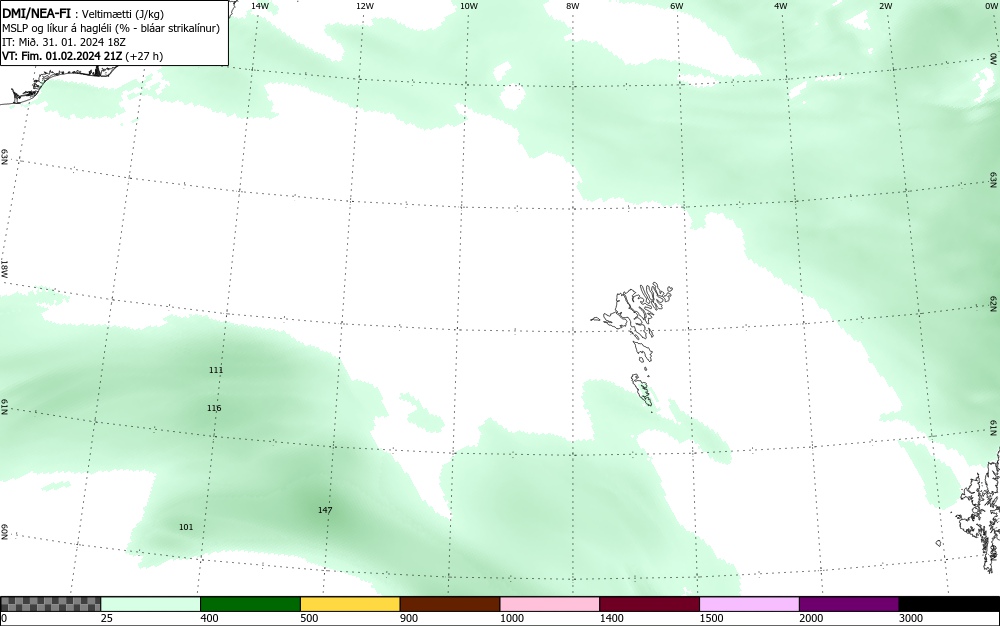Click the dark green 400–500 legend swatch
This screenshot has width=1000, height=626.
point(250,604)
